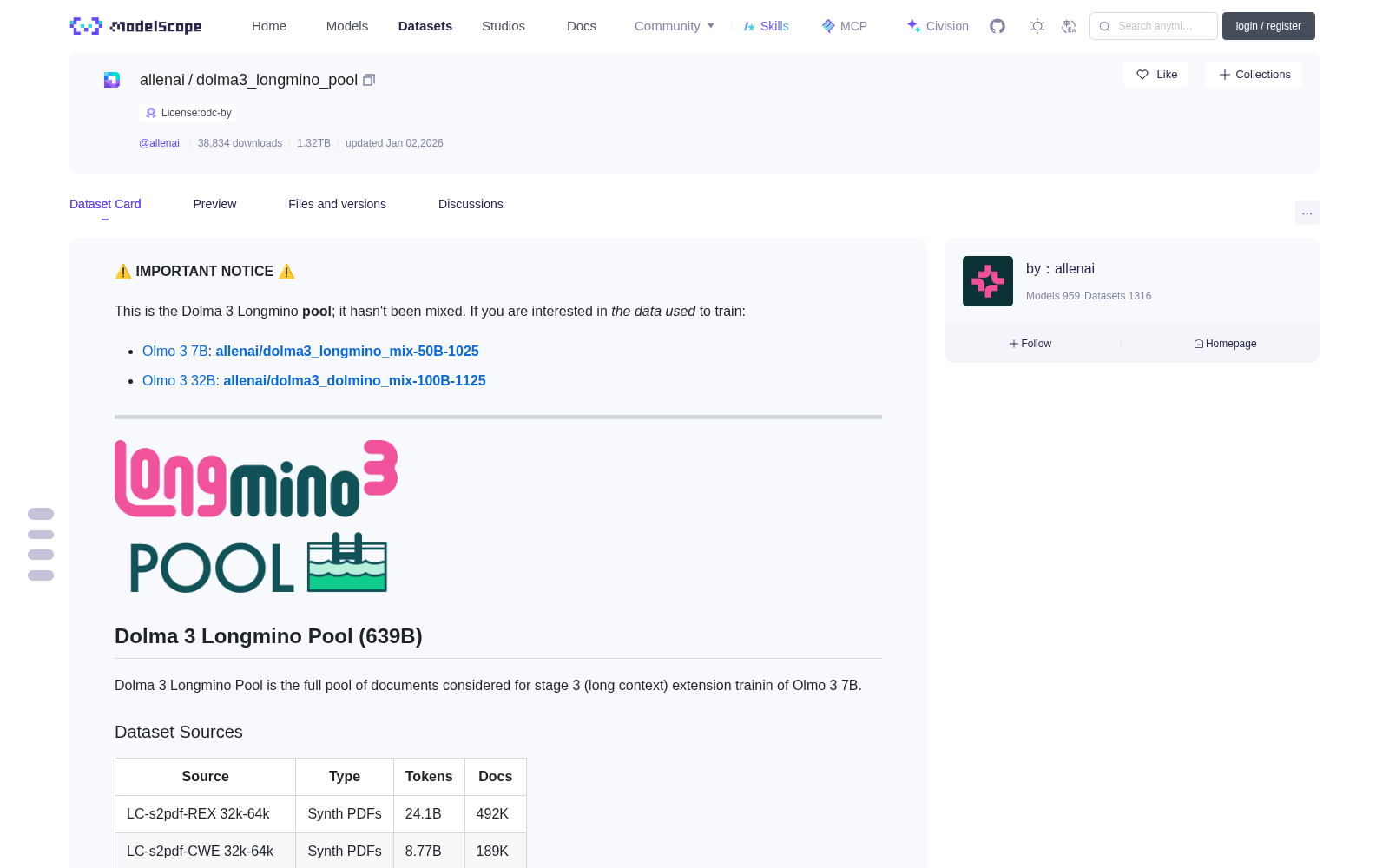Open the ModelScope logo home link
This screenshot has height=868, width=1389.
click(135, 26)
